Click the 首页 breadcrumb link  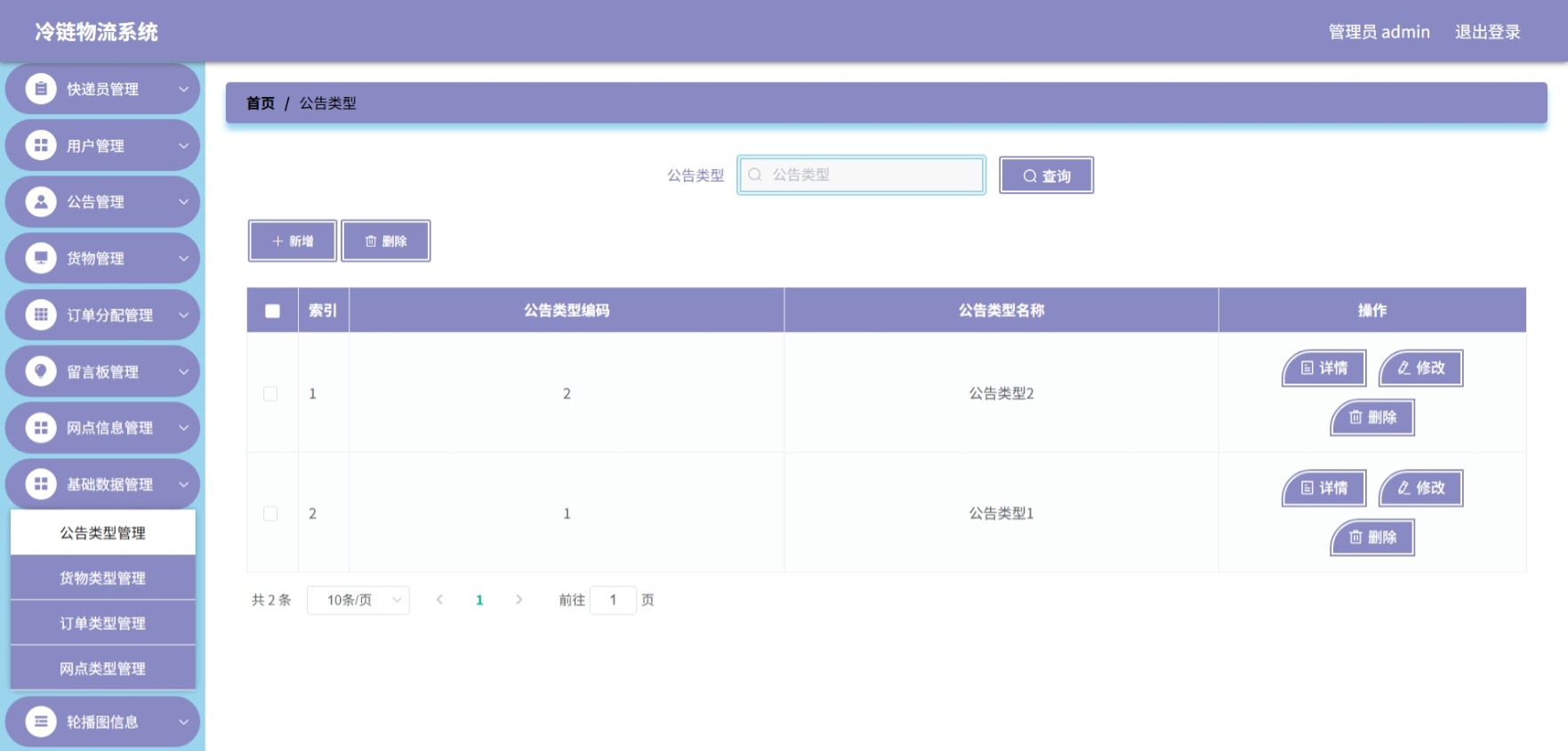pyautogui.click(x=261, y=103)
